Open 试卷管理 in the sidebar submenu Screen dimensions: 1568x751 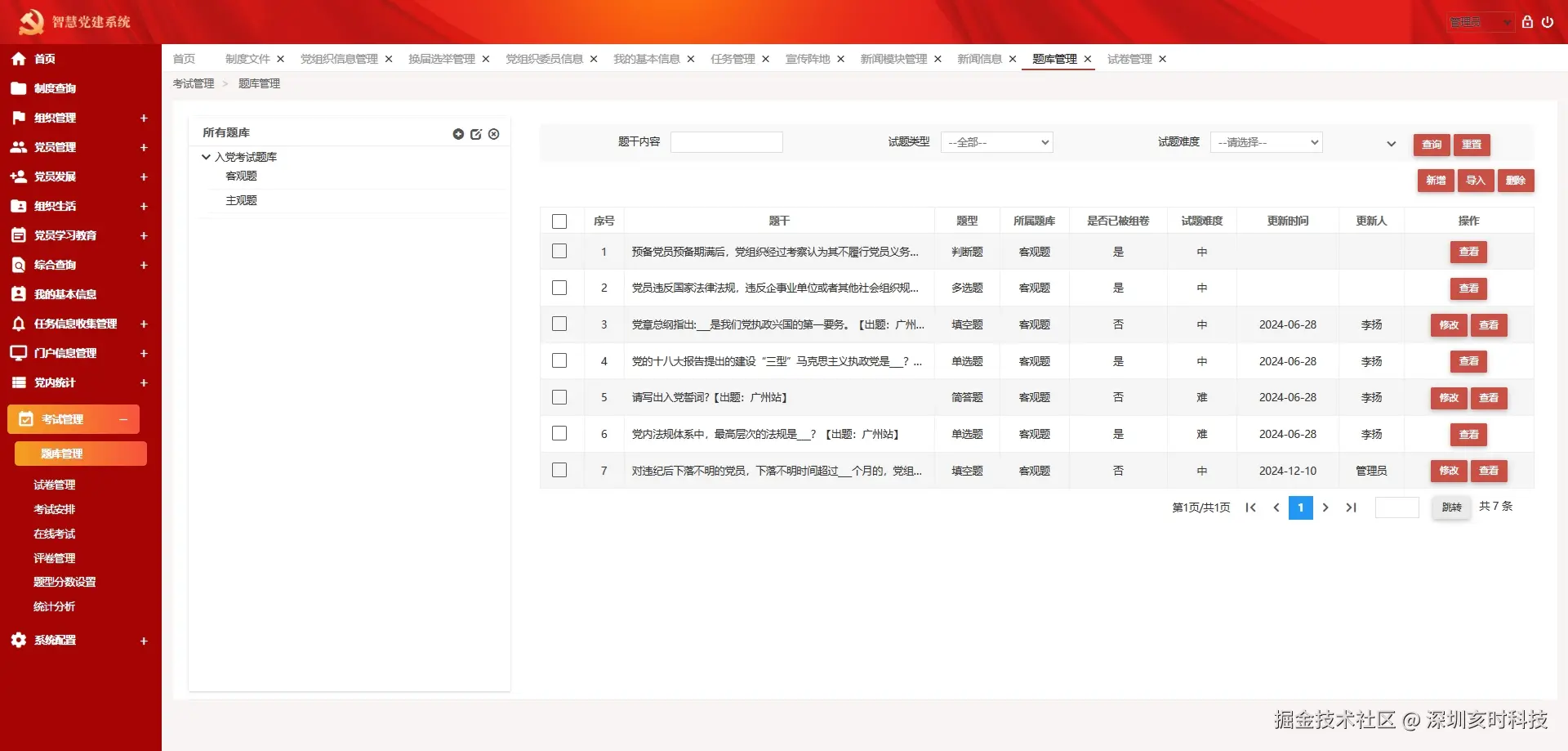(55, 485)
